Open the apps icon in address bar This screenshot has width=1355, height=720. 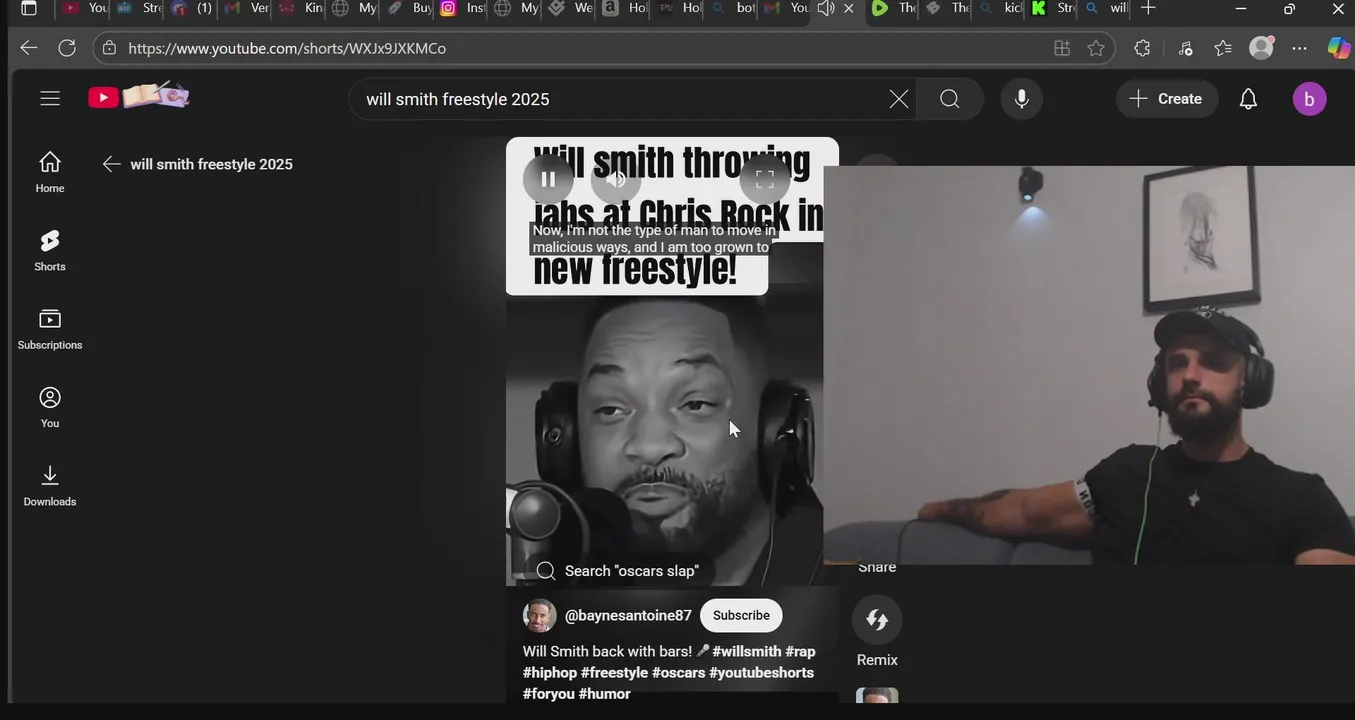point(1062,48)
